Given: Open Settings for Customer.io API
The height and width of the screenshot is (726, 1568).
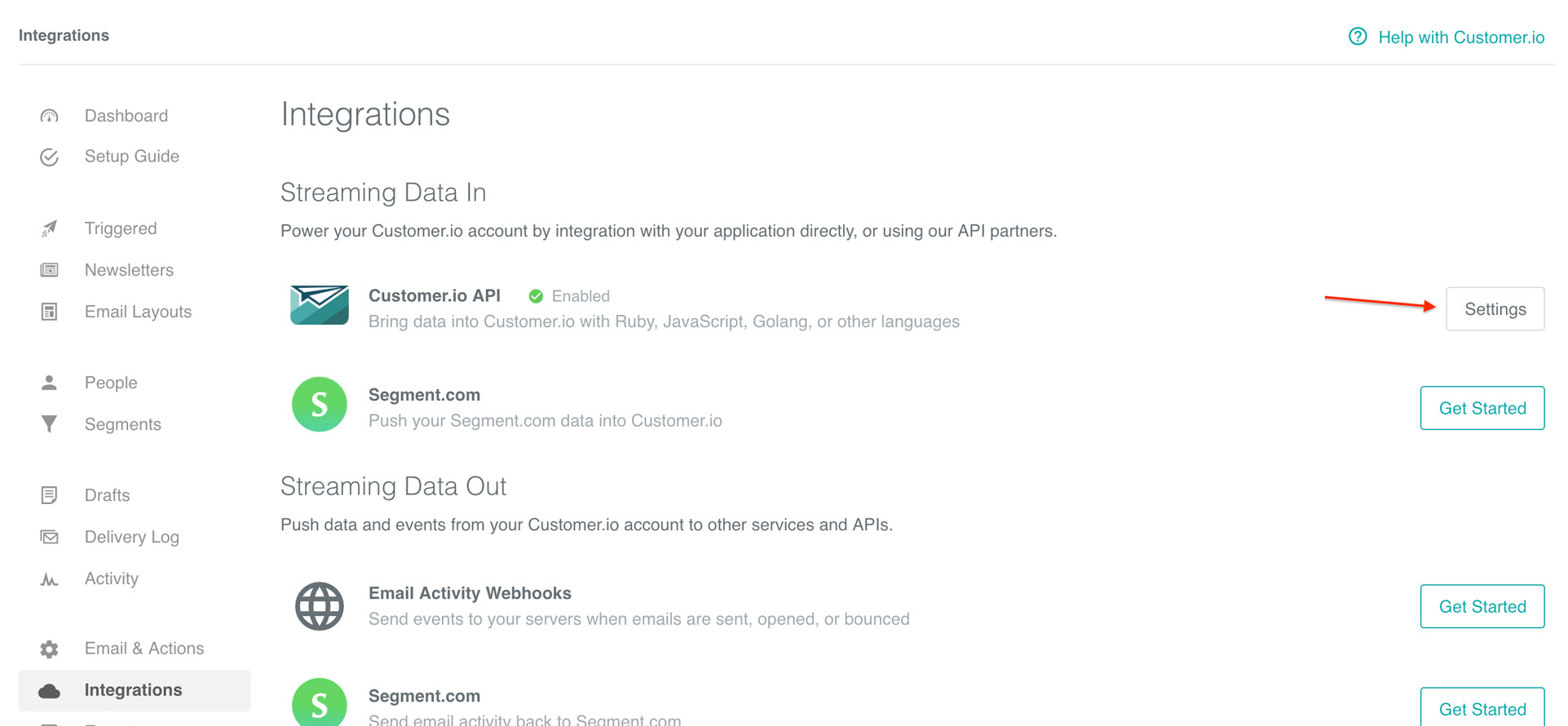Looking at the screenshot, I should tap(1495, 309).
